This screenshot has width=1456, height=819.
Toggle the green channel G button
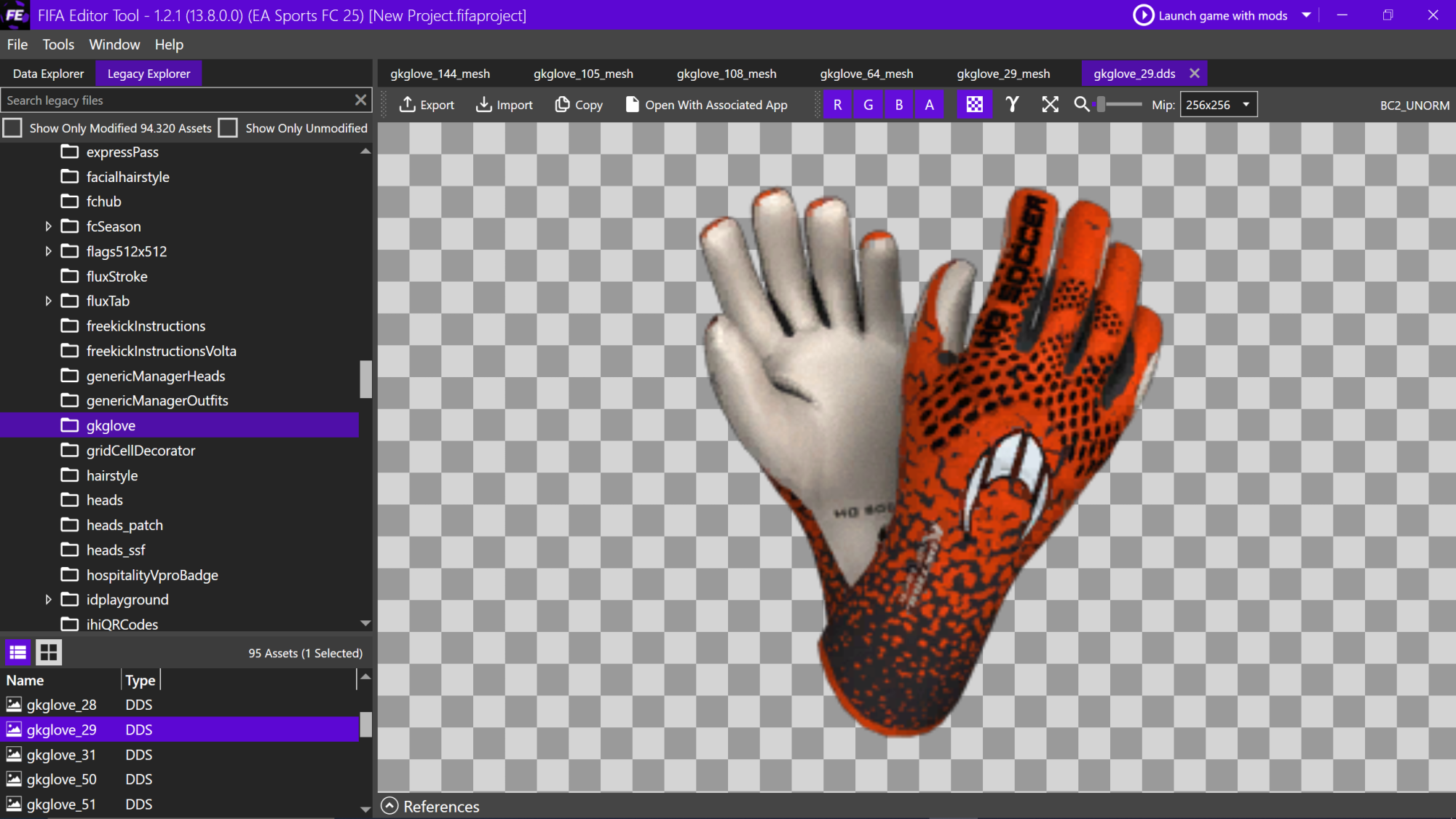tap(869, 105)
